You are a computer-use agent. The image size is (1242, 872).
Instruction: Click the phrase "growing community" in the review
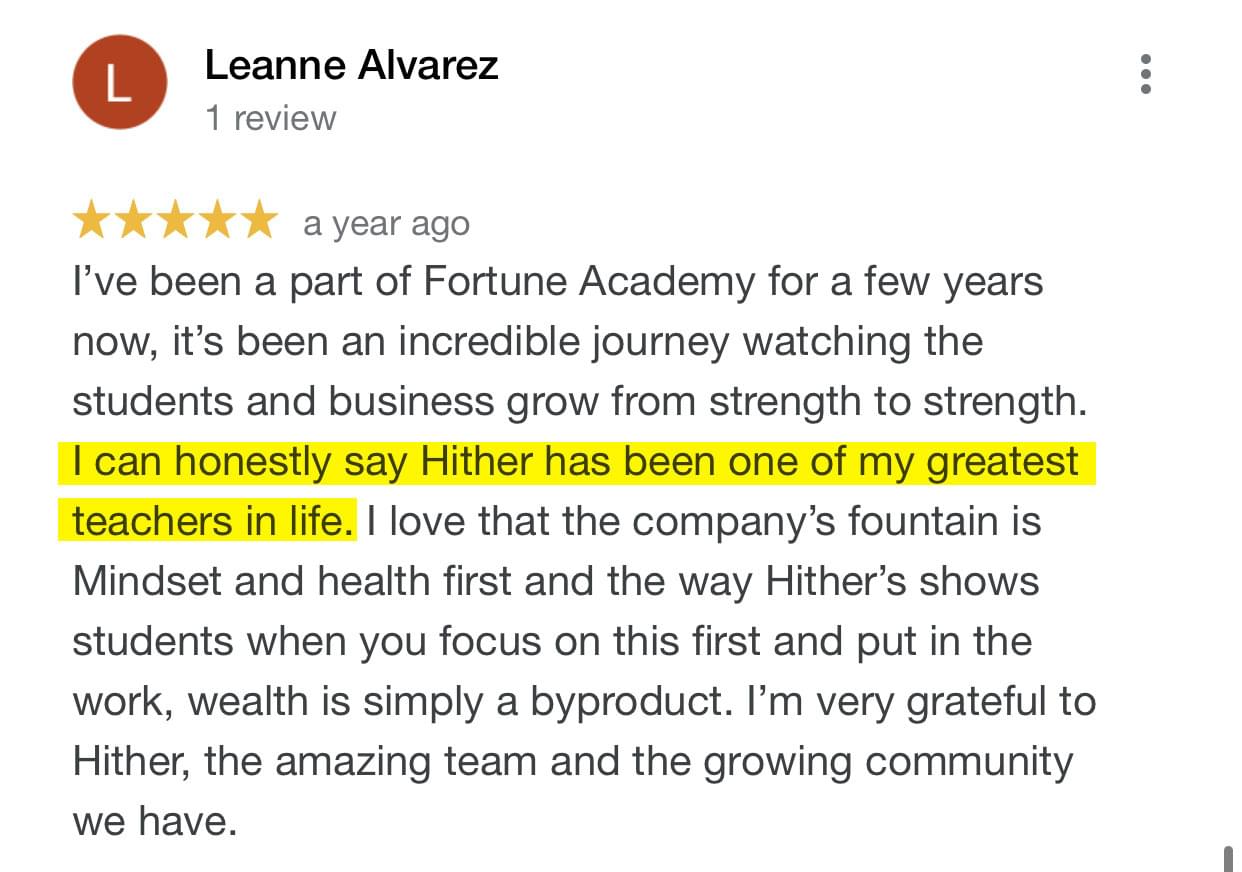[x=888, y=762]
